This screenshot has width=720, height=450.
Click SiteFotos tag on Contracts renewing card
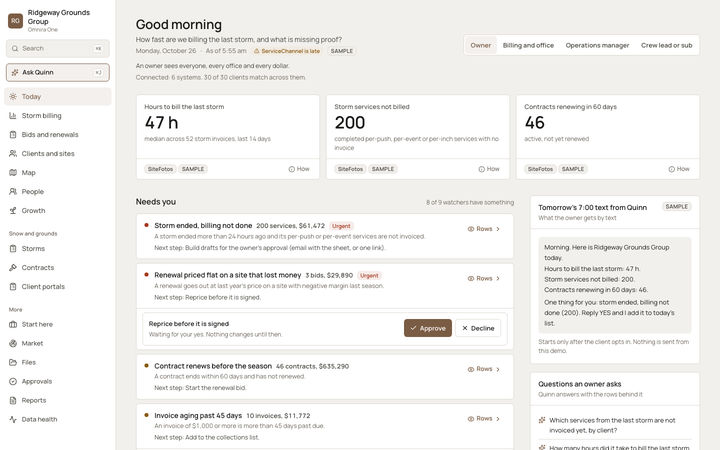(540, 169)
